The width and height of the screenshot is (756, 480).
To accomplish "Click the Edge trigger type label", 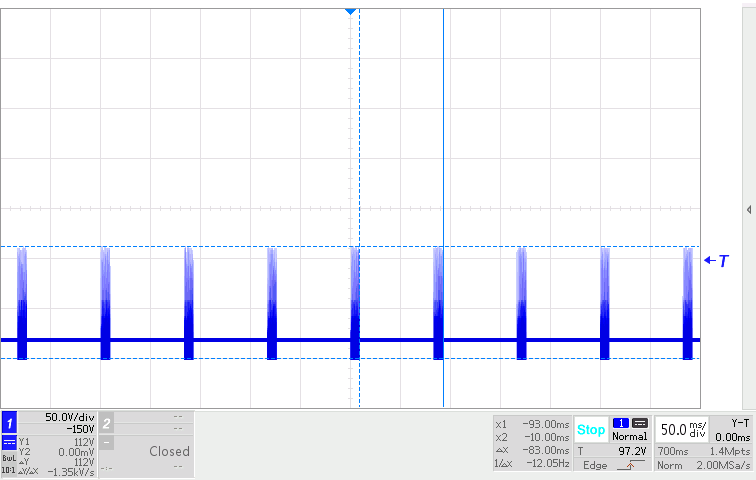I will tap(594, 466).
